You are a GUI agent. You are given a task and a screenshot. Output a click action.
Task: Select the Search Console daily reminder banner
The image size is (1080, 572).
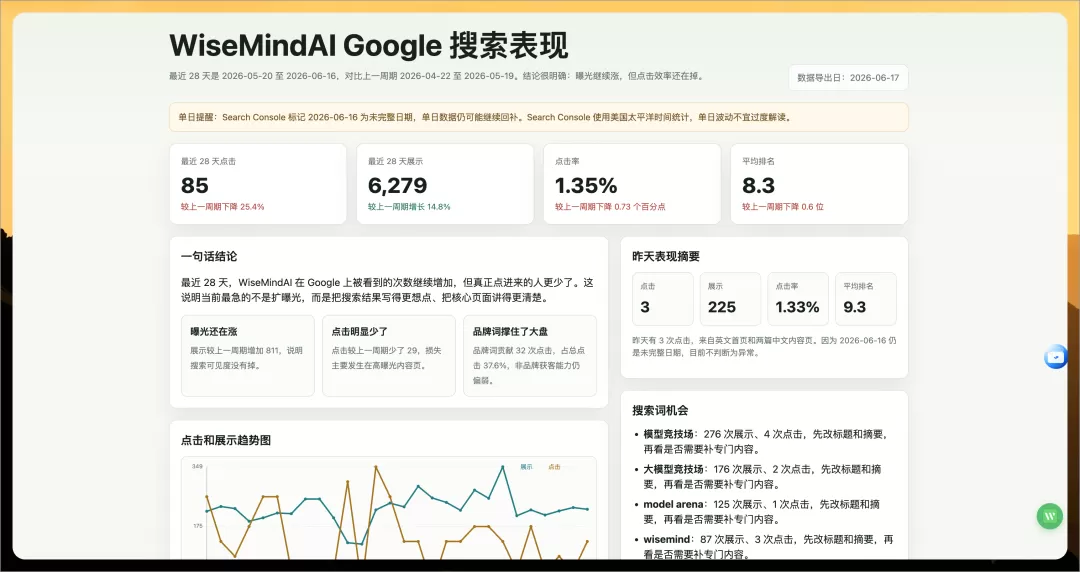click(x=539, y=117)
